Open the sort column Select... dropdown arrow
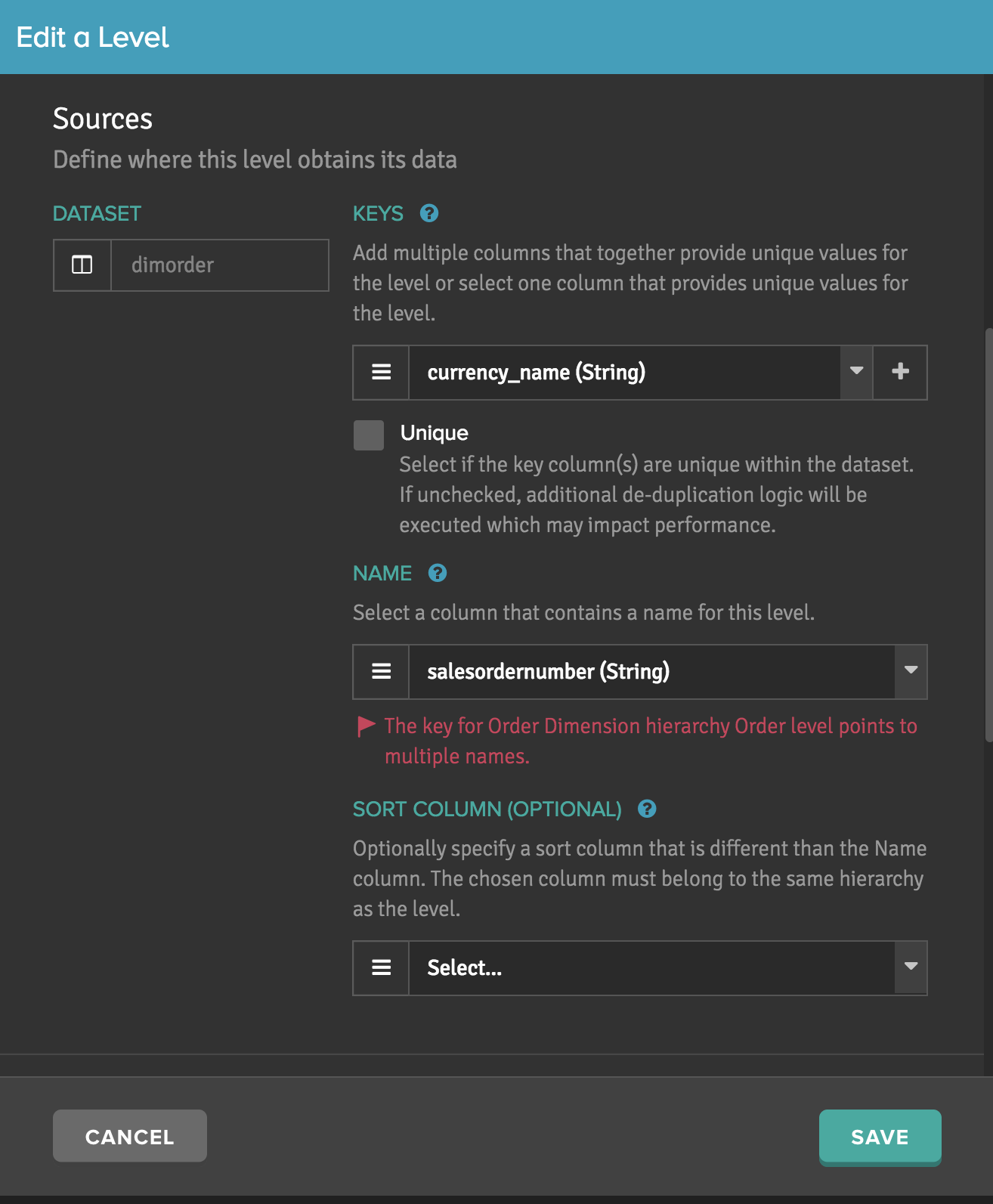Image resolution: width=993 pixels, height=1204 pixels. 911,968
